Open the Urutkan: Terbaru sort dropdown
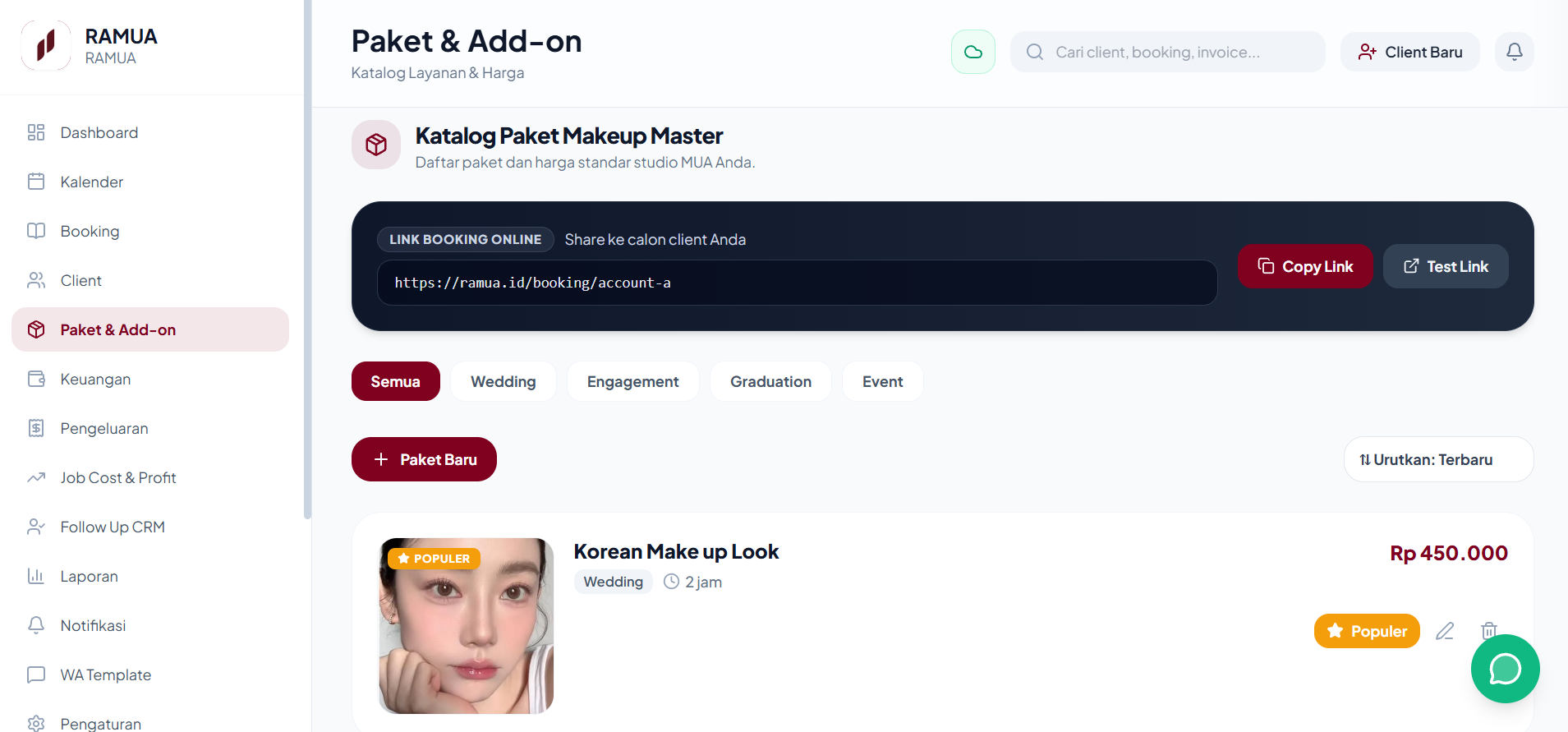 click(x=1439, y=459)
